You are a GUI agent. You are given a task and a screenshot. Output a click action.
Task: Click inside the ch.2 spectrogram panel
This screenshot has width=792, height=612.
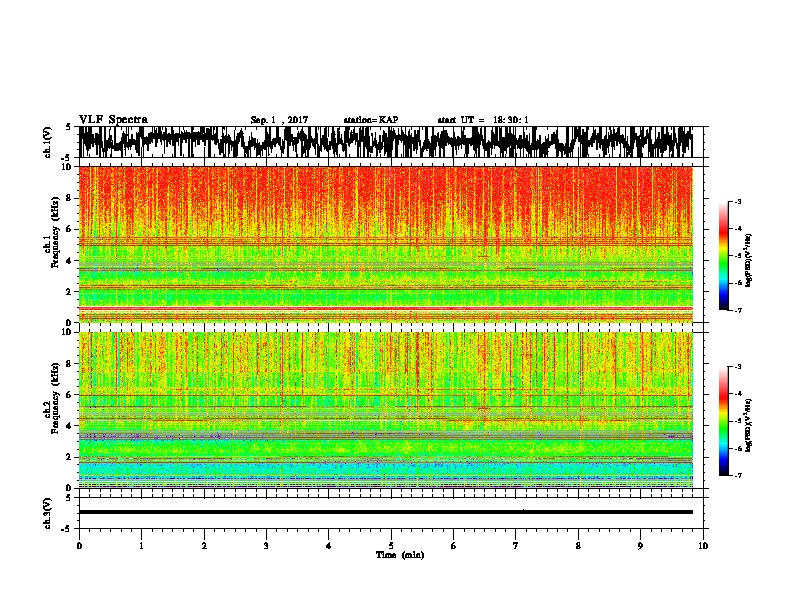pyautogui.click(x=385, y=410)
